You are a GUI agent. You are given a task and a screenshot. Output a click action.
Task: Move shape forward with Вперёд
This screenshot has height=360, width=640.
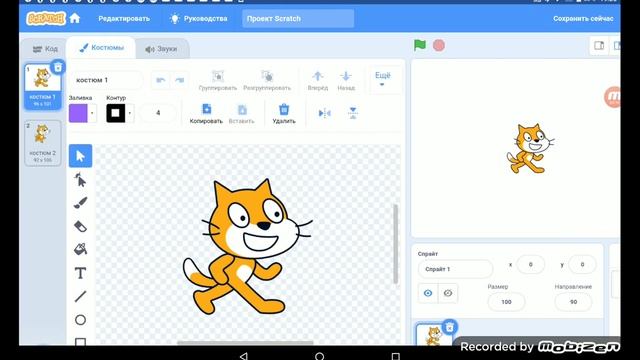click(x=318, y=80)
